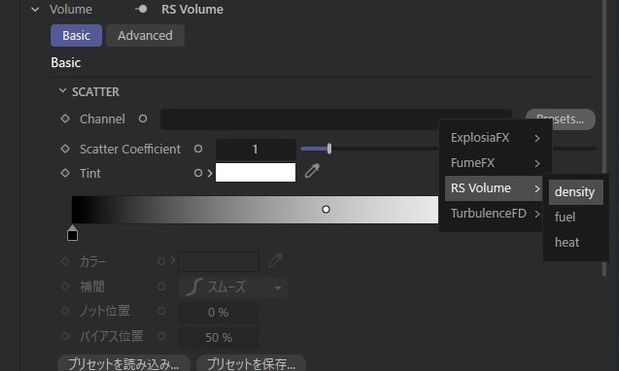Viewport: 619px width, 371px height.
Task: Click the Tint eyedropper icon
Action: point(312,171)
